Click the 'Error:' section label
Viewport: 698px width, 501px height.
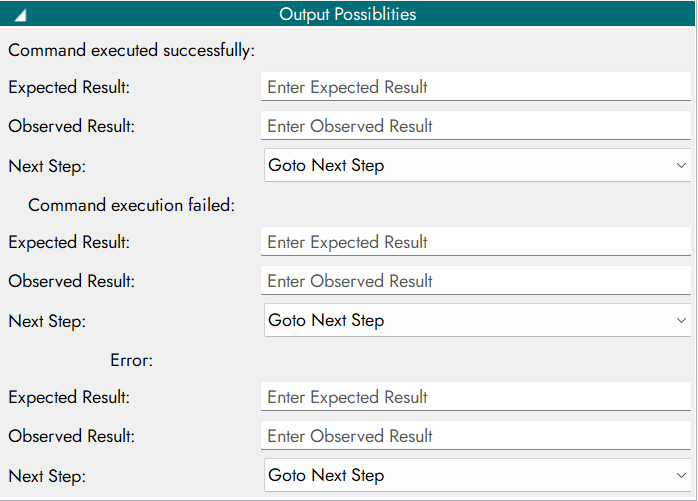(131, 360)
